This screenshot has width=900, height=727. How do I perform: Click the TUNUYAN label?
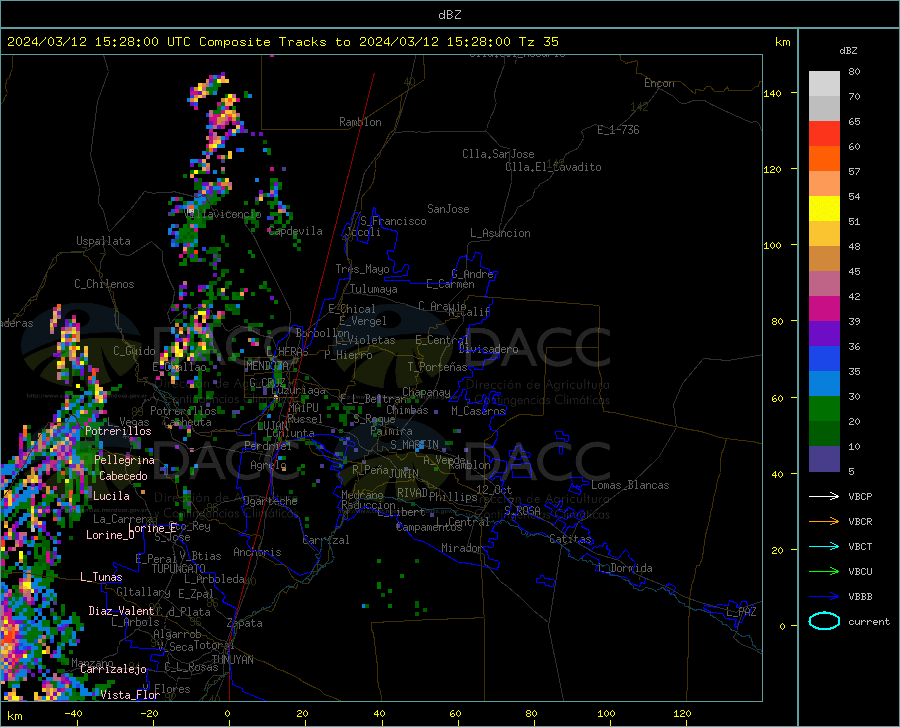point(232,659)
